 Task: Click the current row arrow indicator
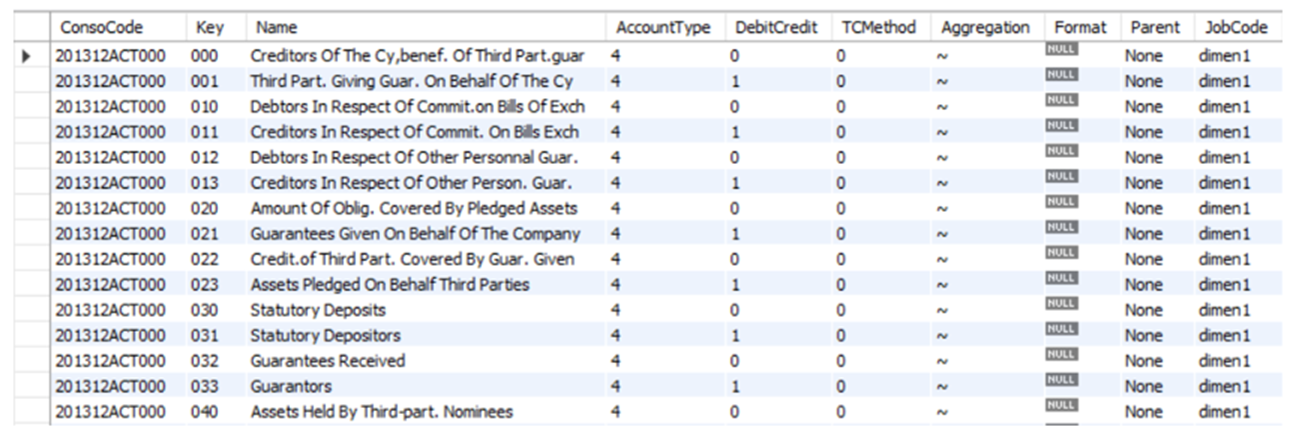point(26,57)
